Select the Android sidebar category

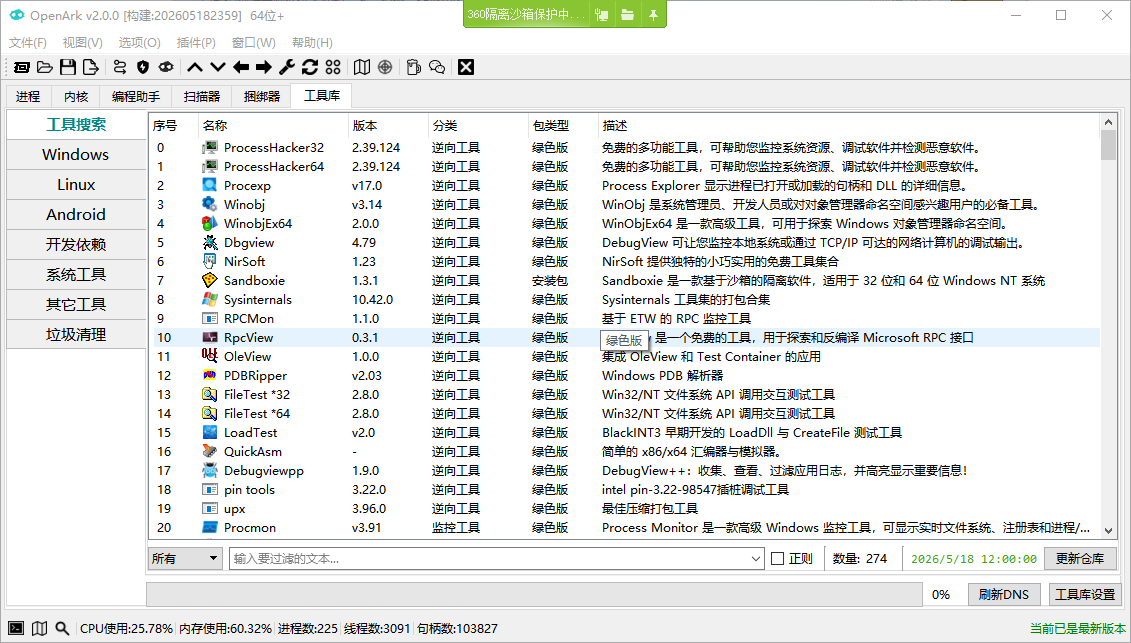pyautogui.click(x=76, y=214)
